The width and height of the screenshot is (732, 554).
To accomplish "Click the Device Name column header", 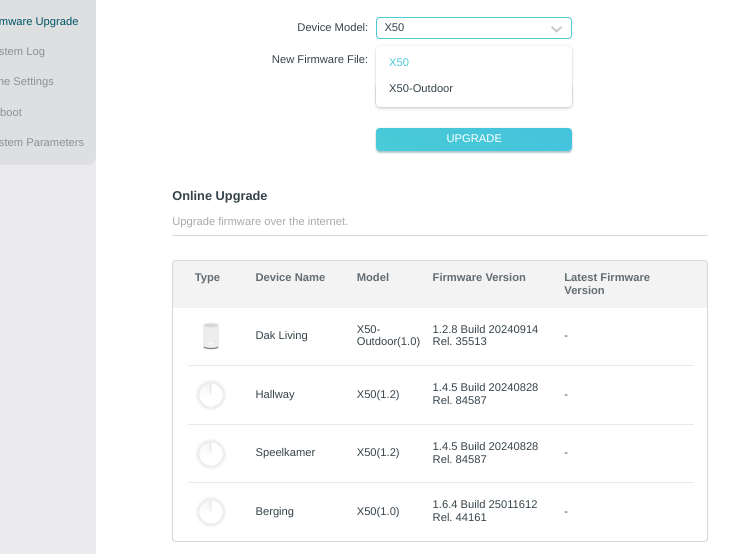I will [290, 278].
